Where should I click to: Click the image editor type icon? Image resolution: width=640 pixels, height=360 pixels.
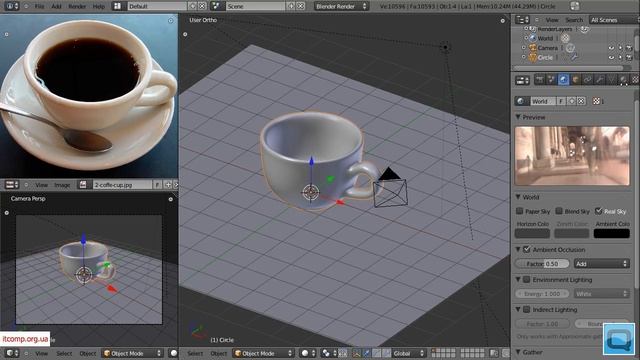click(x=12, y=185)
